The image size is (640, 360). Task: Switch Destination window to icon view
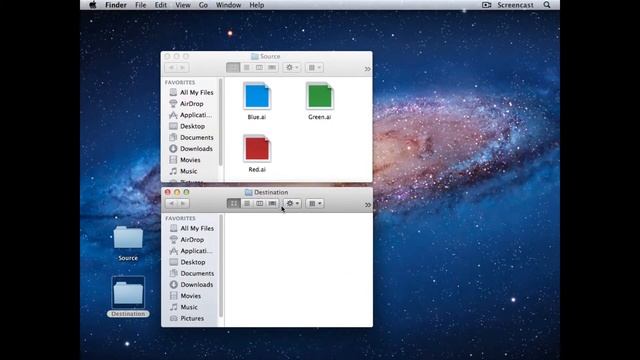(233, 203)
